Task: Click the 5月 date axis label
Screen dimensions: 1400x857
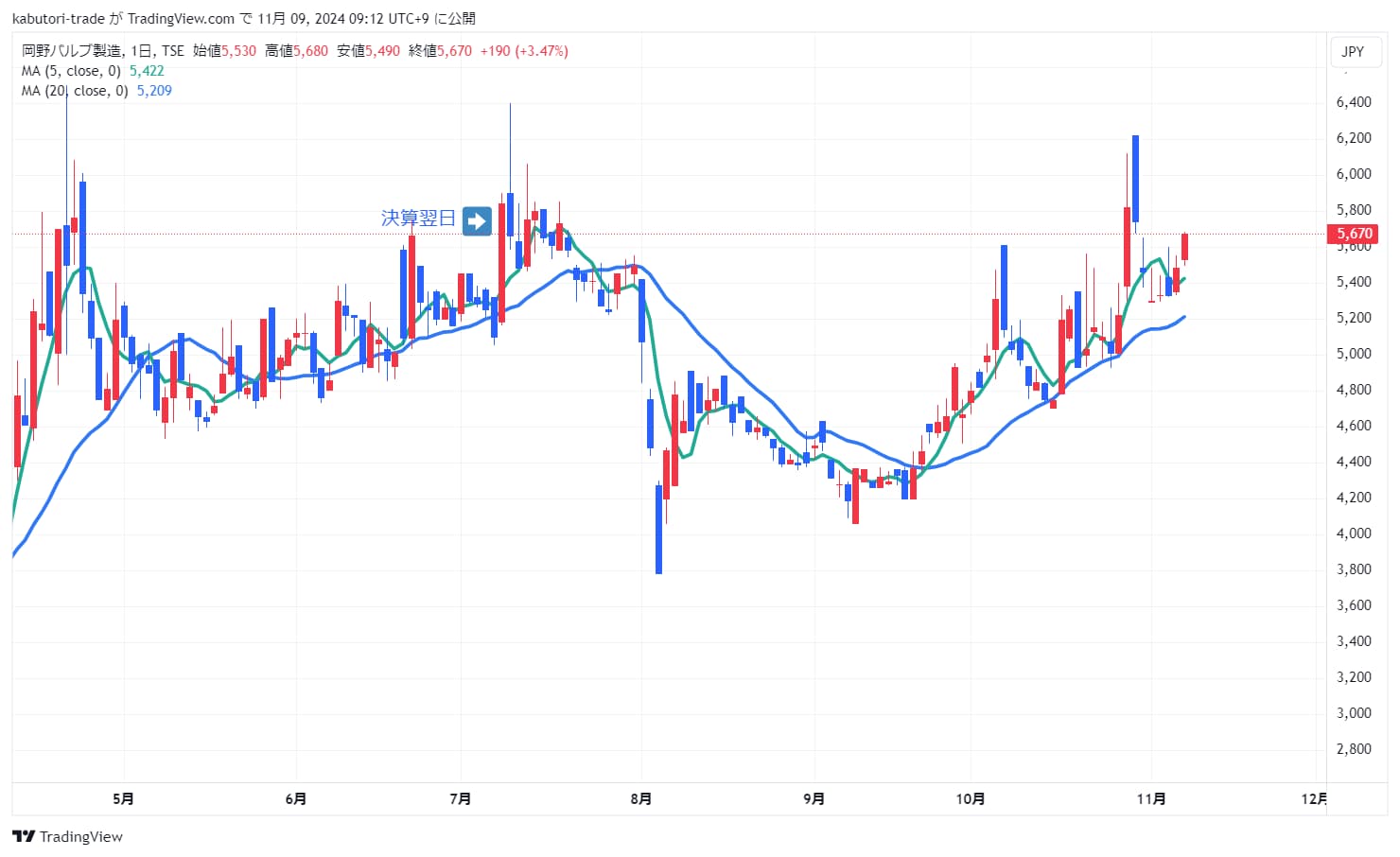Action: tap(123, 799)
